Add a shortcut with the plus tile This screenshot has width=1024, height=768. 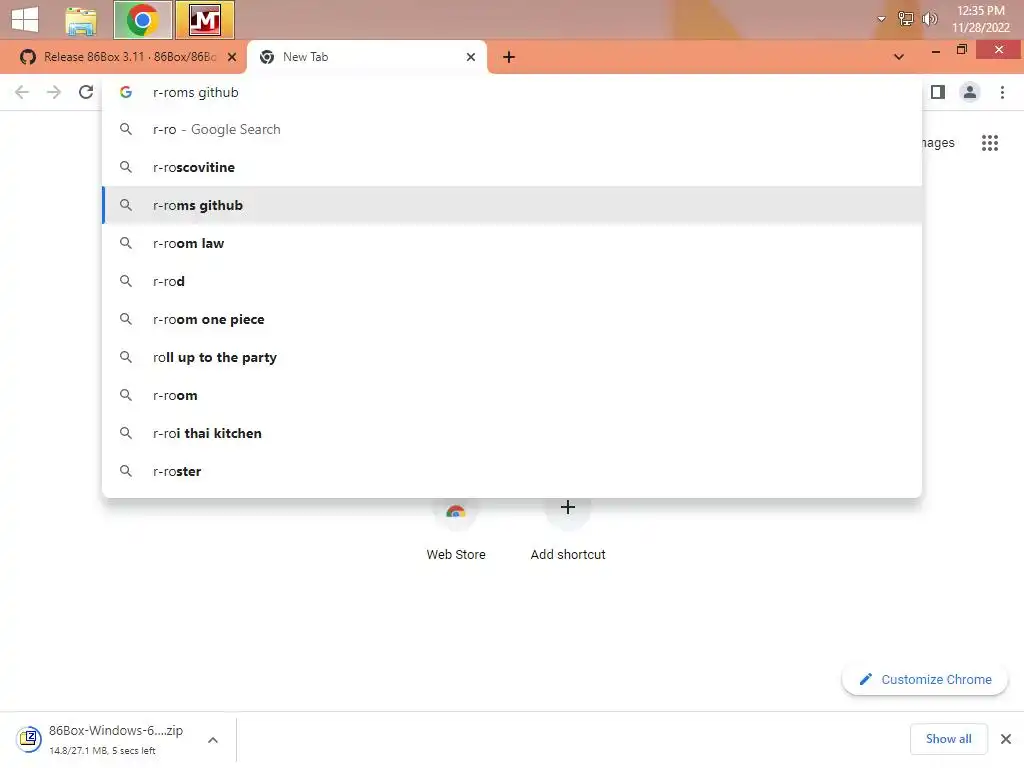568,528
